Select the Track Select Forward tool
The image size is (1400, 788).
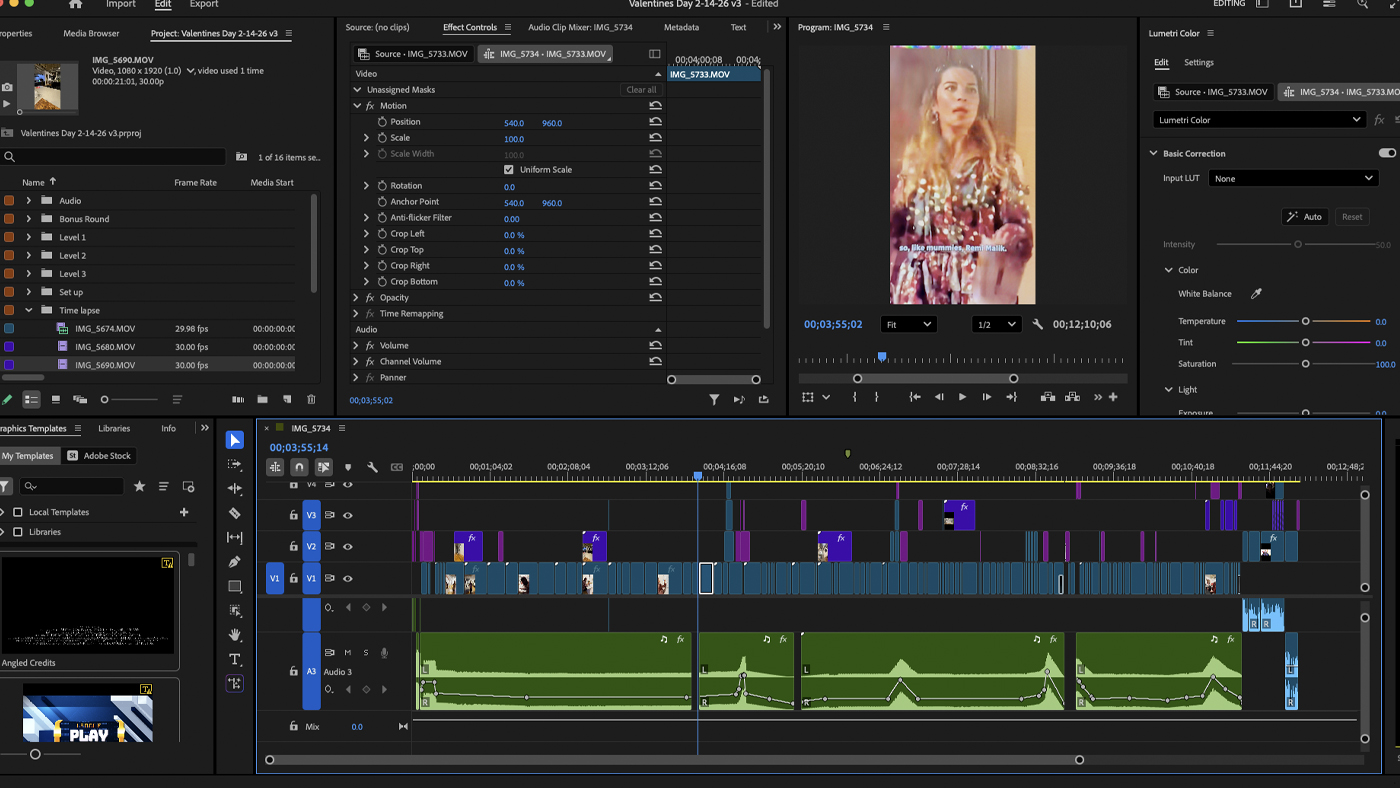235,464
